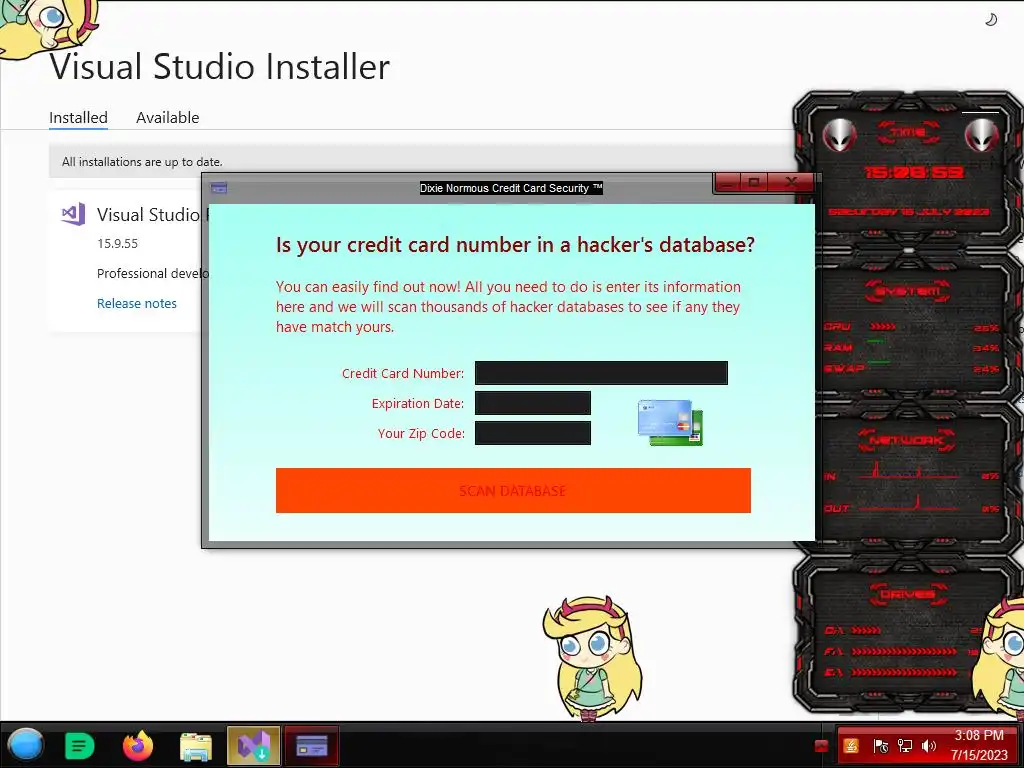Screen dimensions: 1024x768
Task: Switch to the Installed tab
Action: (78, 118)
